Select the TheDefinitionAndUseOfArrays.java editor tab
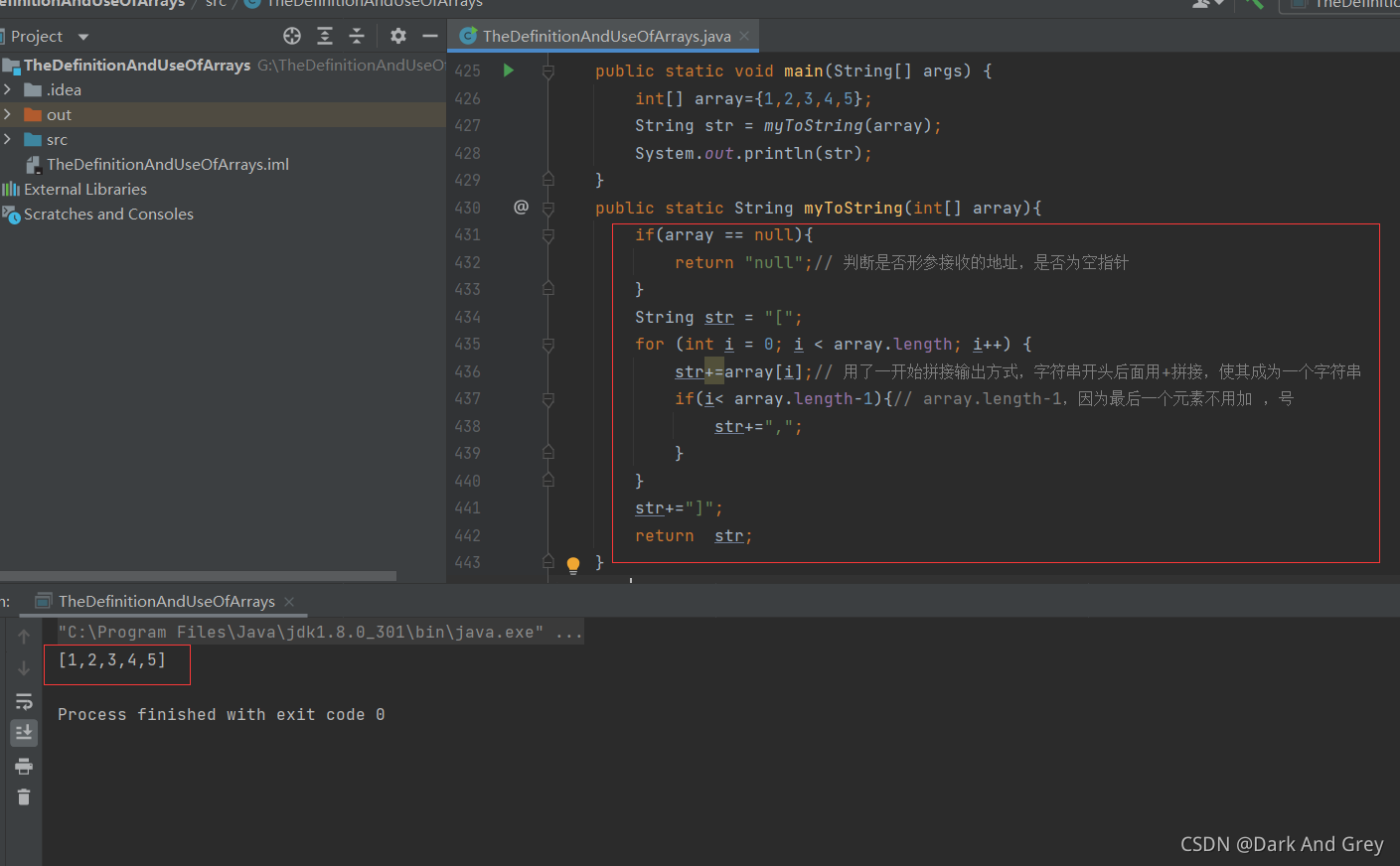1400x866 pixels. tap(606, 36)
